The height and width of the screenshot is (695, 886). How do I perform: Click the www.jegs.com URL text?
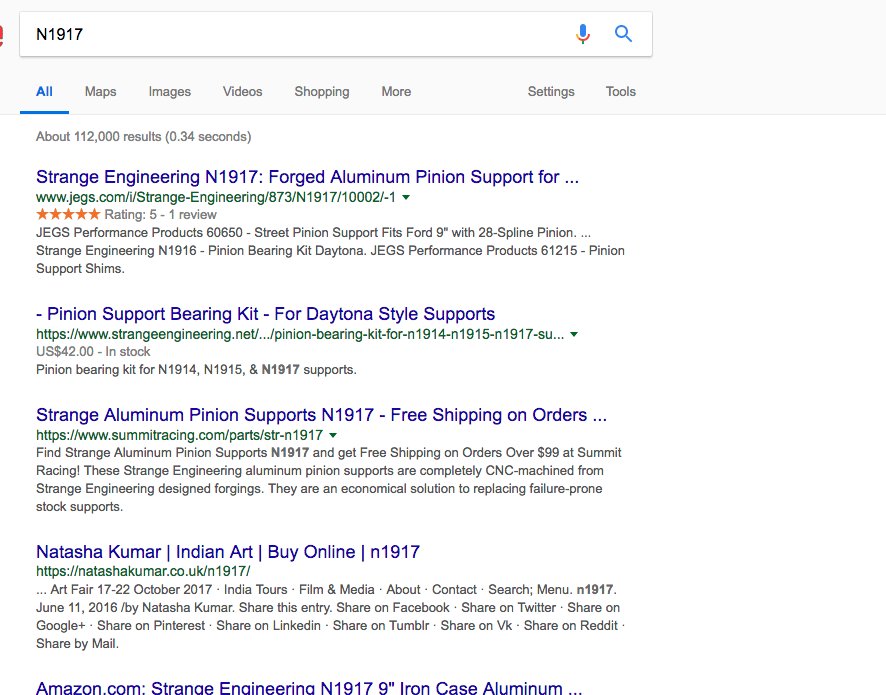(216, 197)
